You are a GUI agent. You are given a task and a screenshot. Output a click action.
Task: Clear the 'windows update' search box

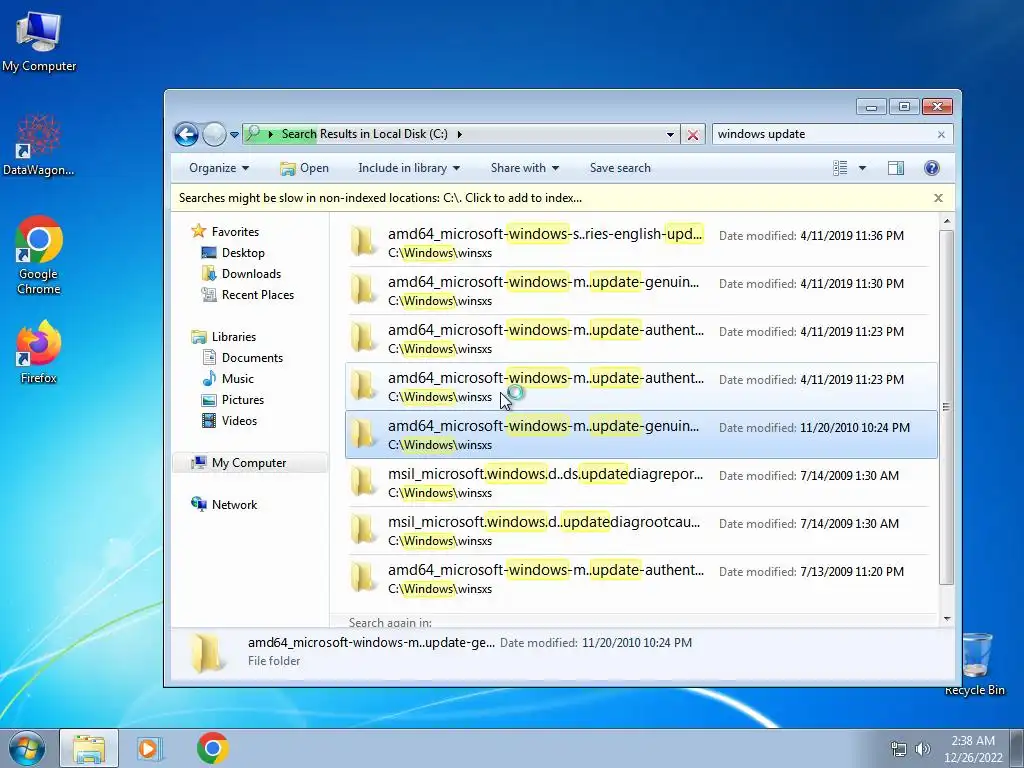[941, 135]
